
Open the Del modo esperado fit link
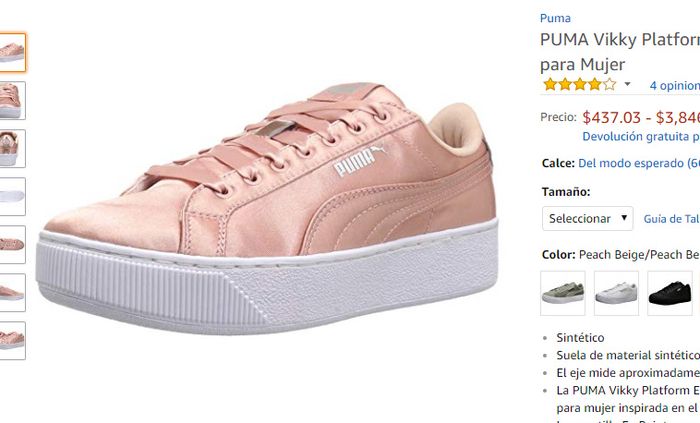click(x=638, y=163)
